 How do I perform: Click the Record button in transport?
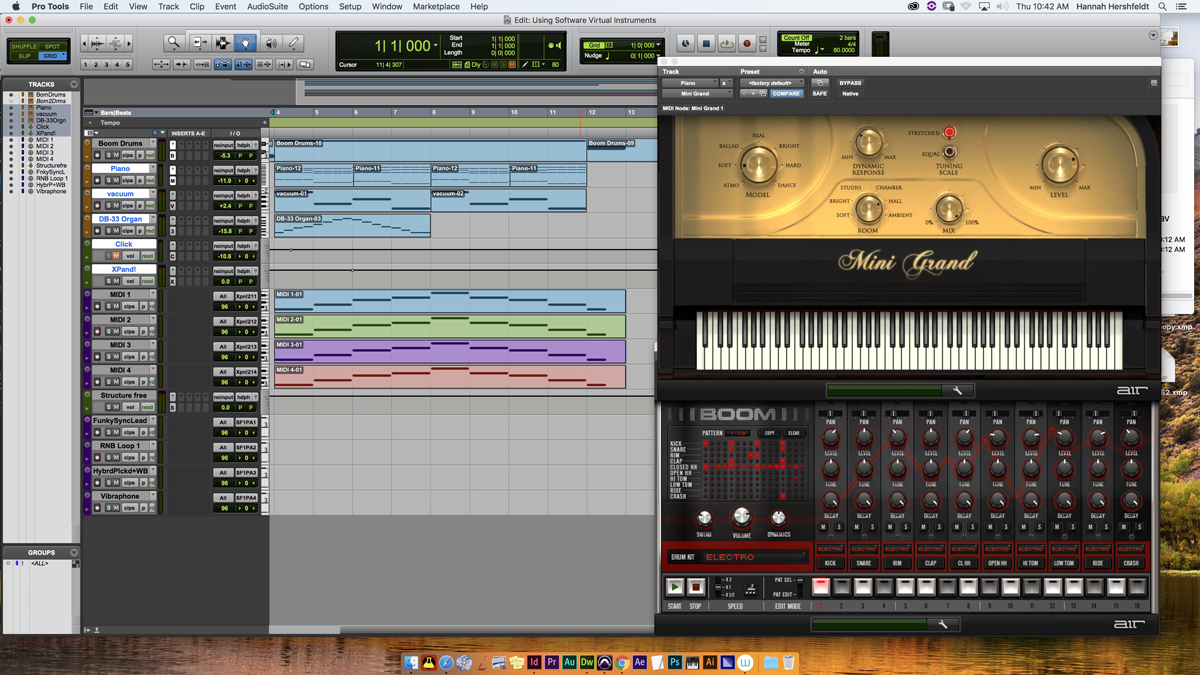click(x=746, y=44)
